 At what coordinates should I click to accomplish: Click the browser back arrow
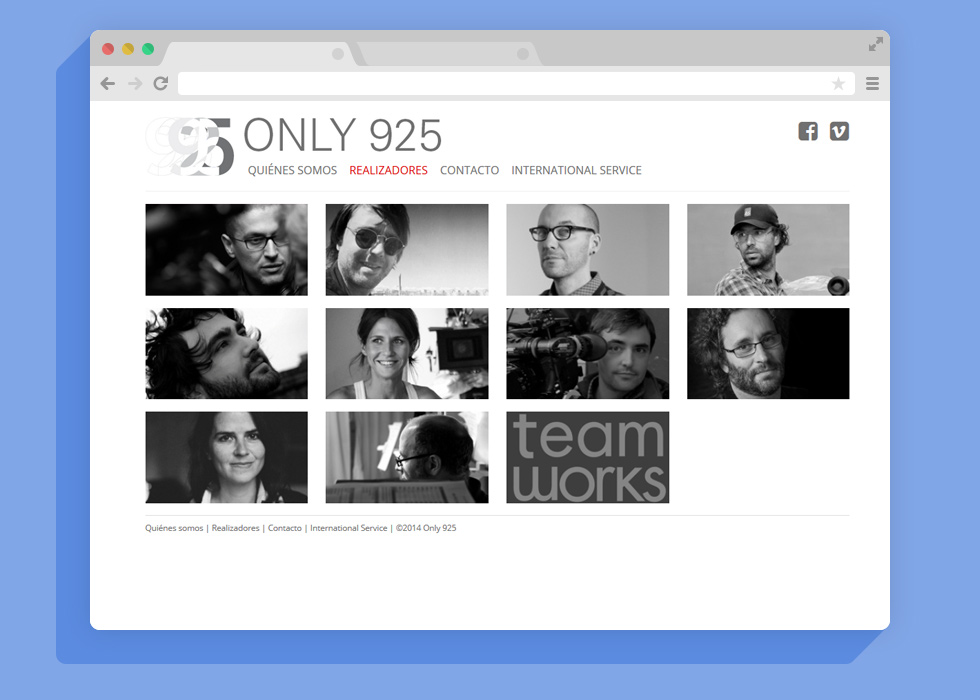[108, 84]
